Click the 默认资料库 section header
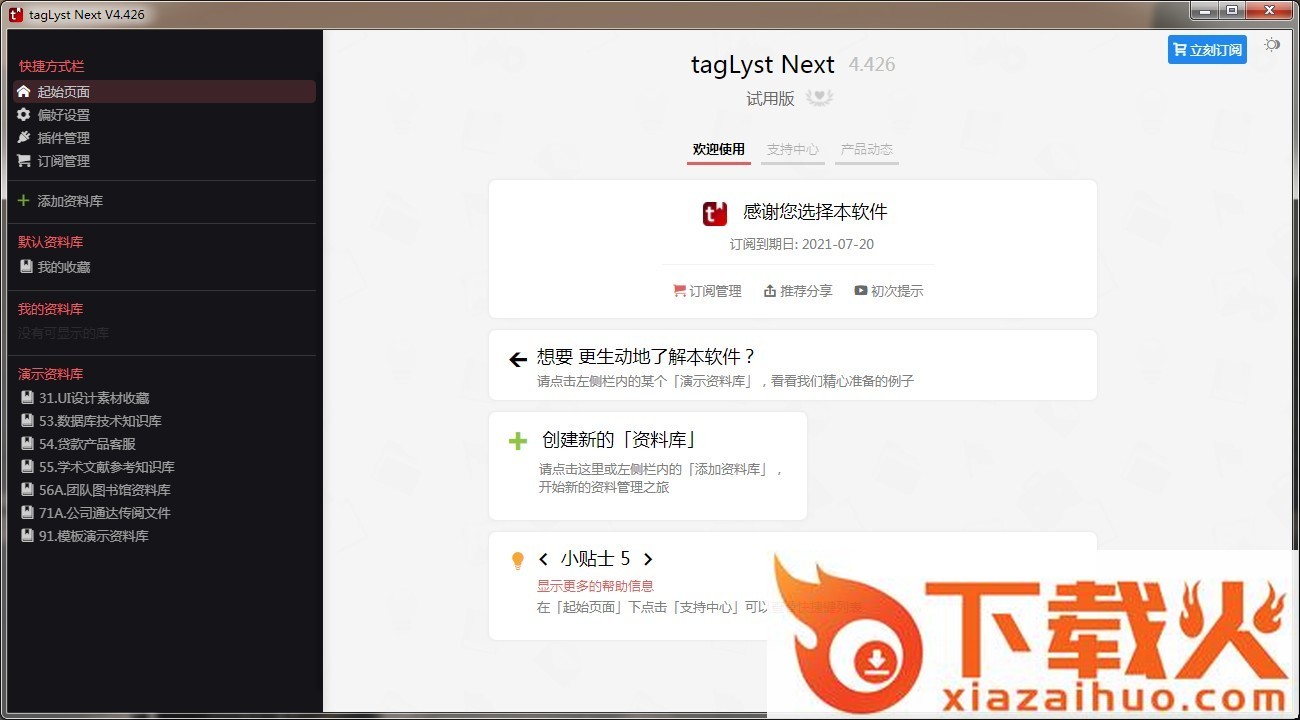The image size is (1300, 720). pos(51,242)
